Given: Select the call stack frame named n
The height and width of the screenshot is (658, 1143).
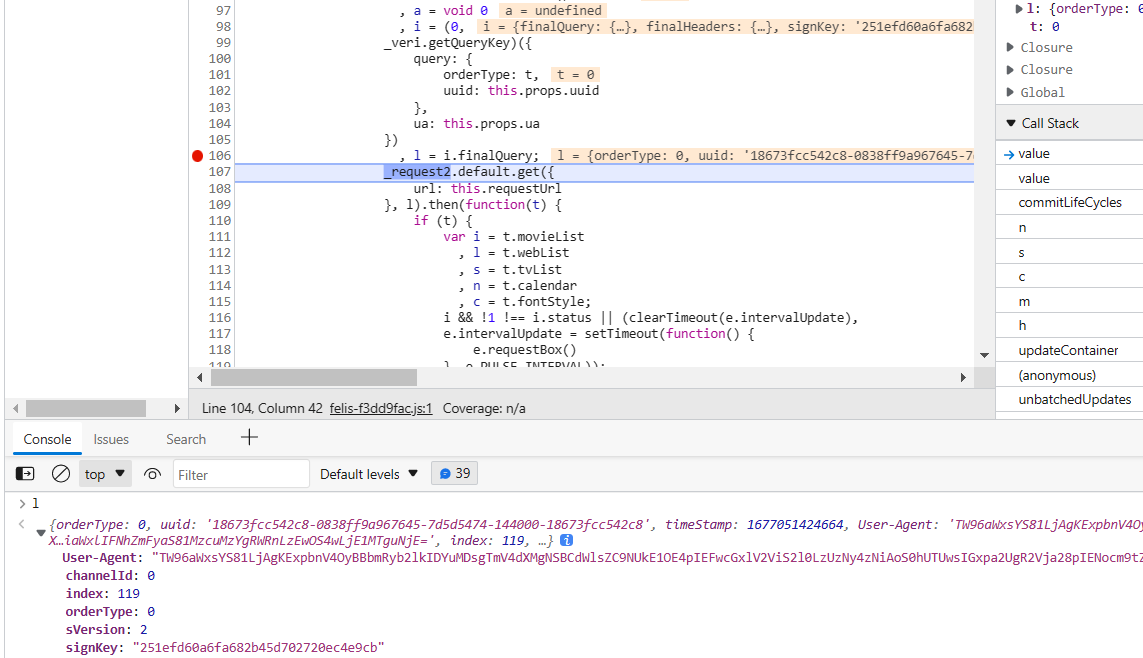Looking at the screenshot, I should 1069,228.
